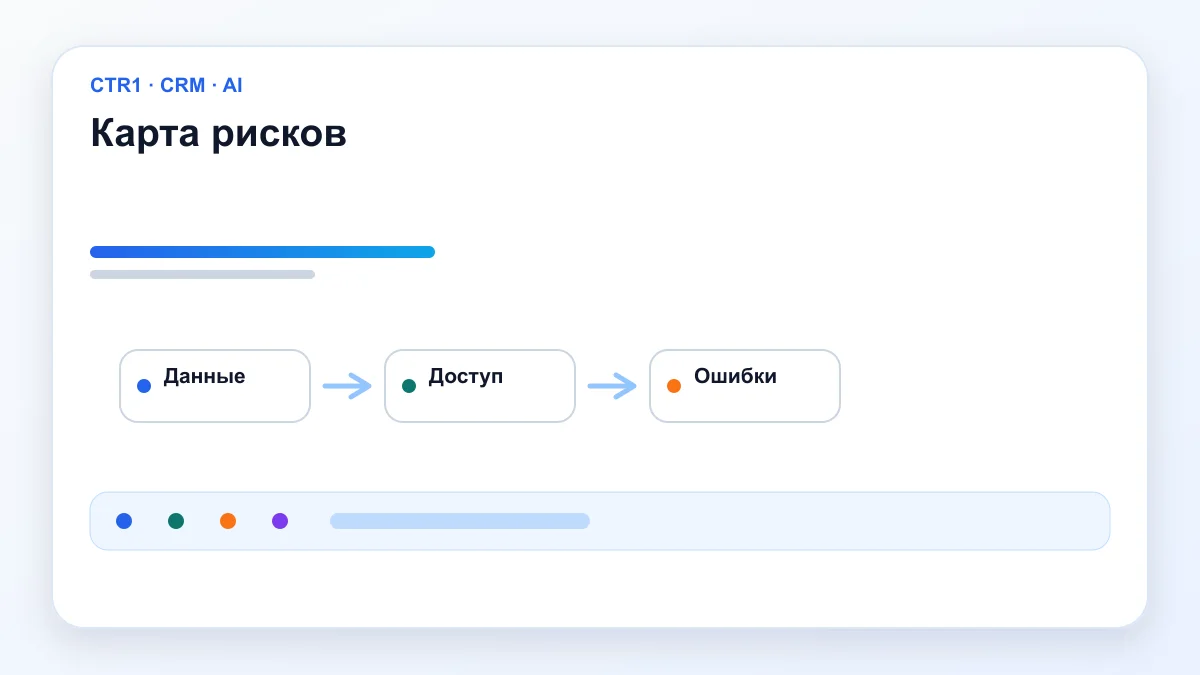
Task: Click the short gray bar under progress bar
Action: coord(202,274)
